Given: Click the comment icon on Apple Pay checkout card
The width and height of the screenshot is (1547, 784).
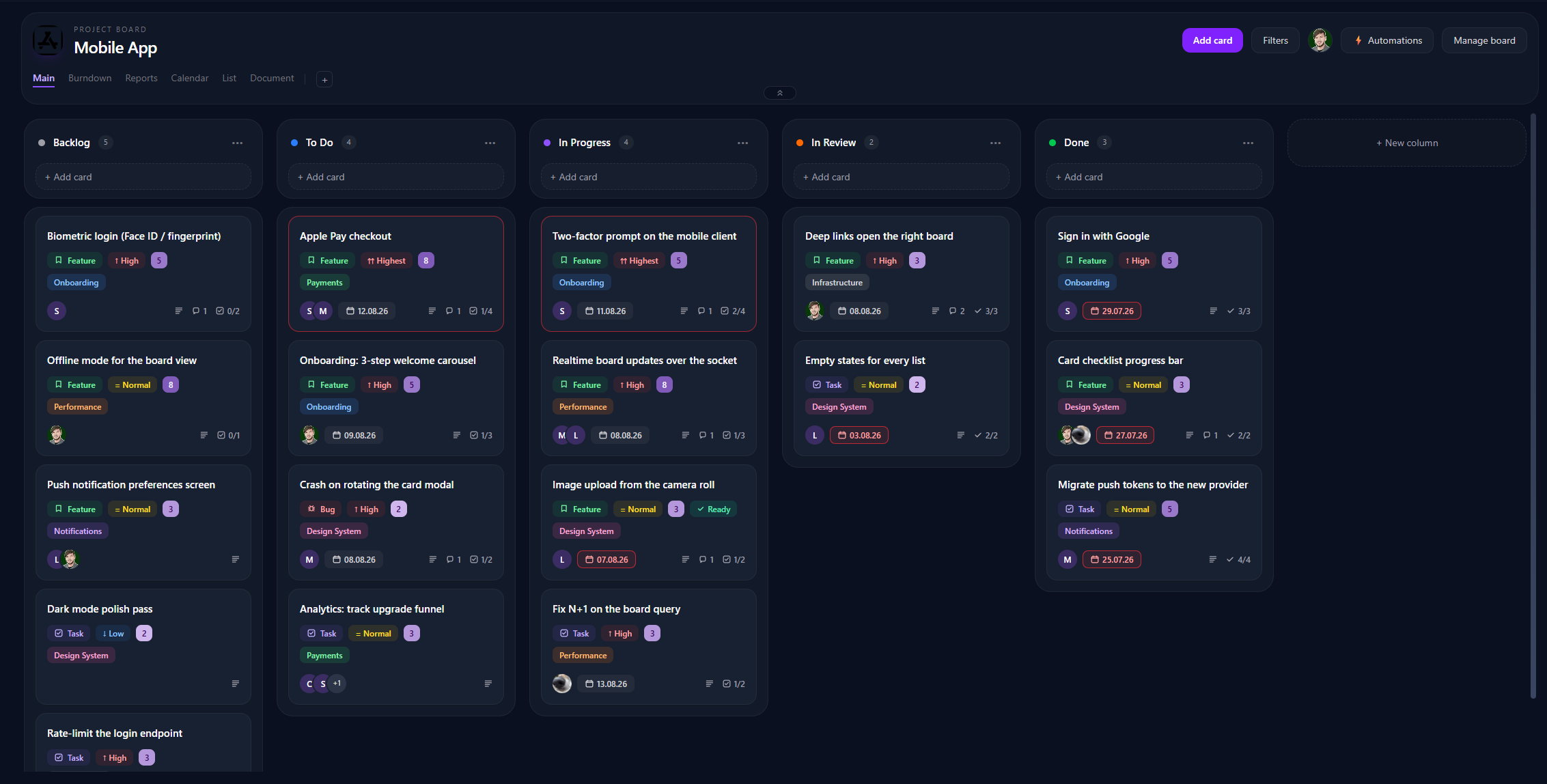Looking at the screenshot, I should point(449,311).
